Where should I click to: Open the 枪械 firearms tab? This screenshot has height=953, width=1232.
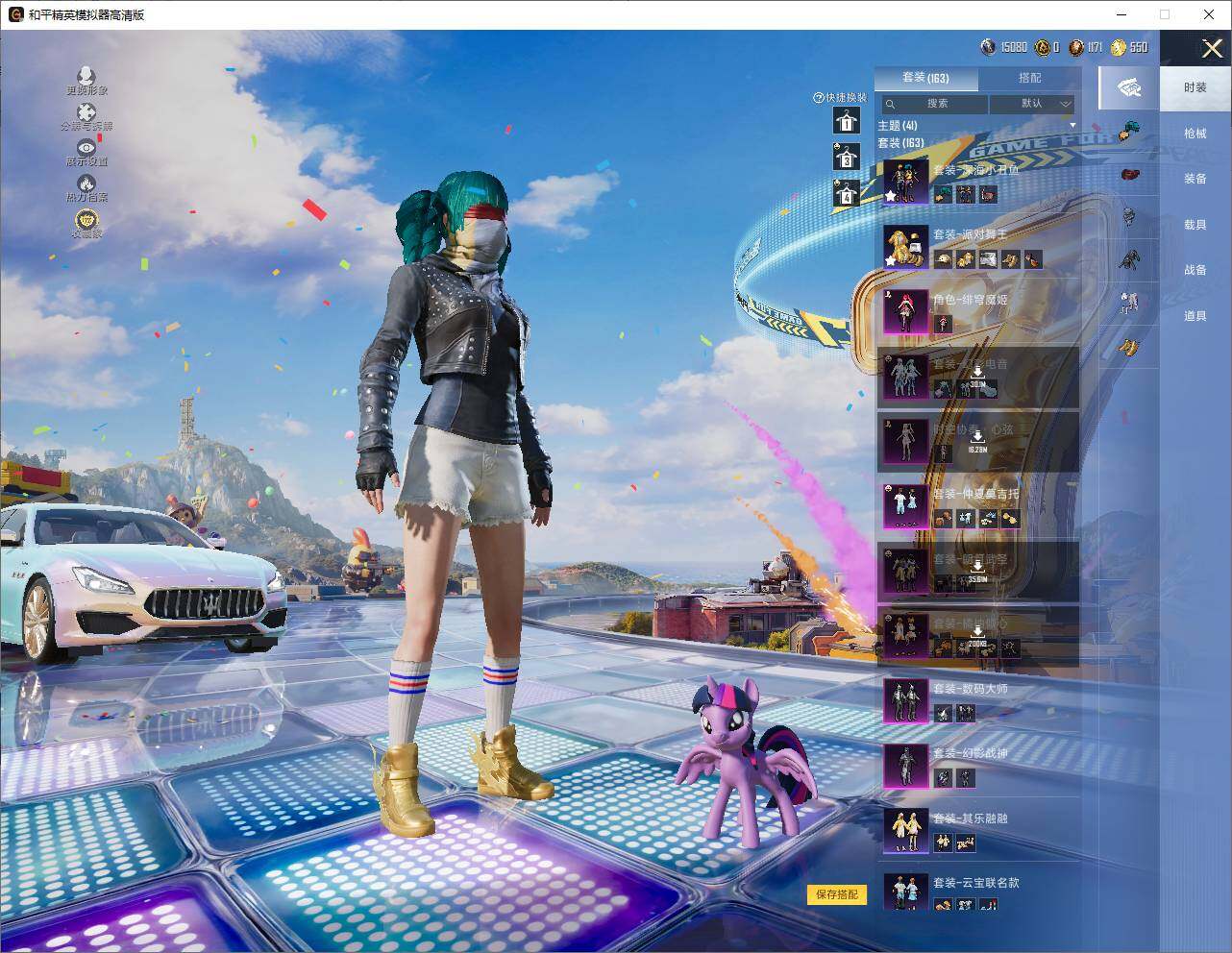pos(1195,134)
